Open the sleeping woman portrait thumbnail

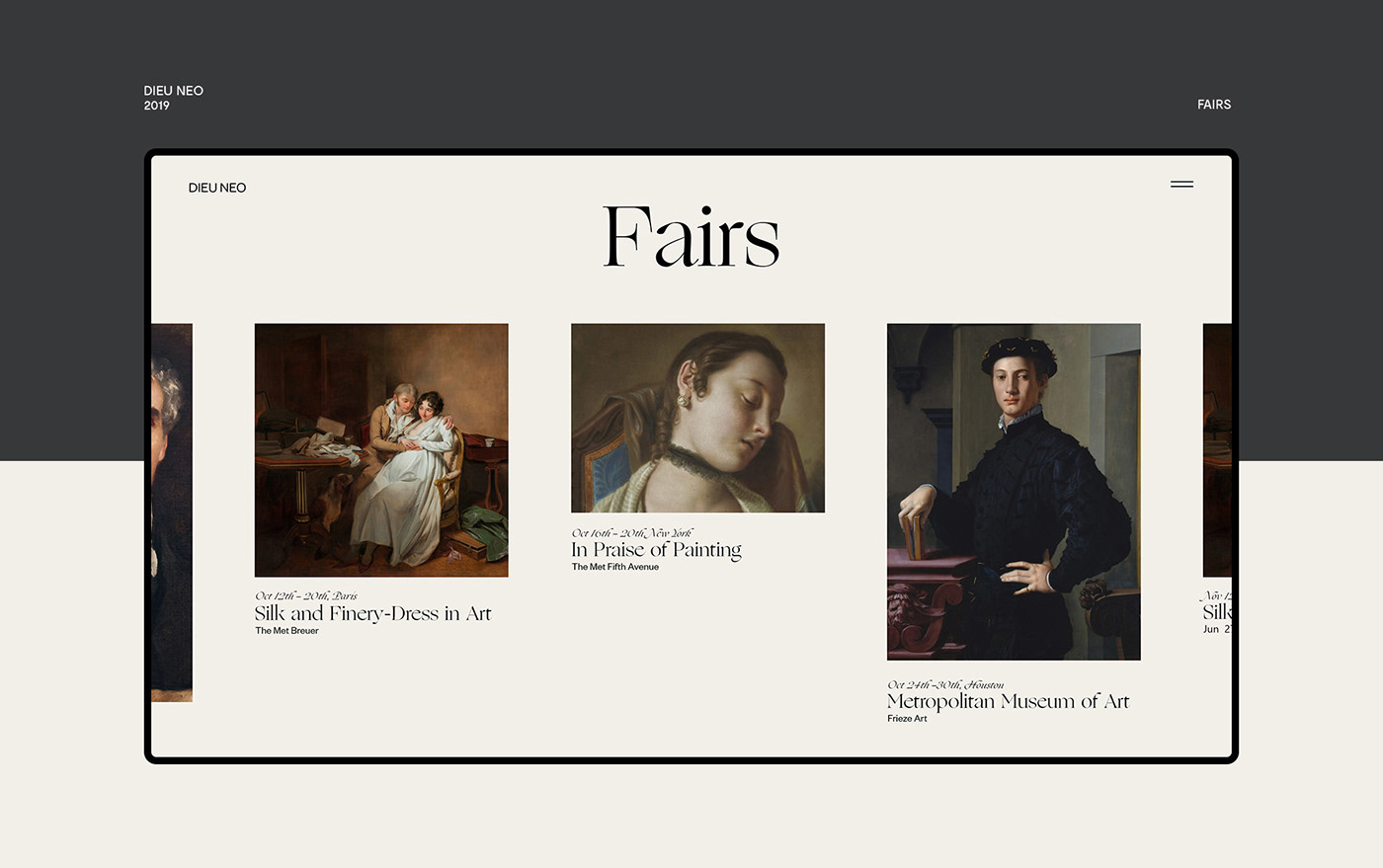pos(697,418)
